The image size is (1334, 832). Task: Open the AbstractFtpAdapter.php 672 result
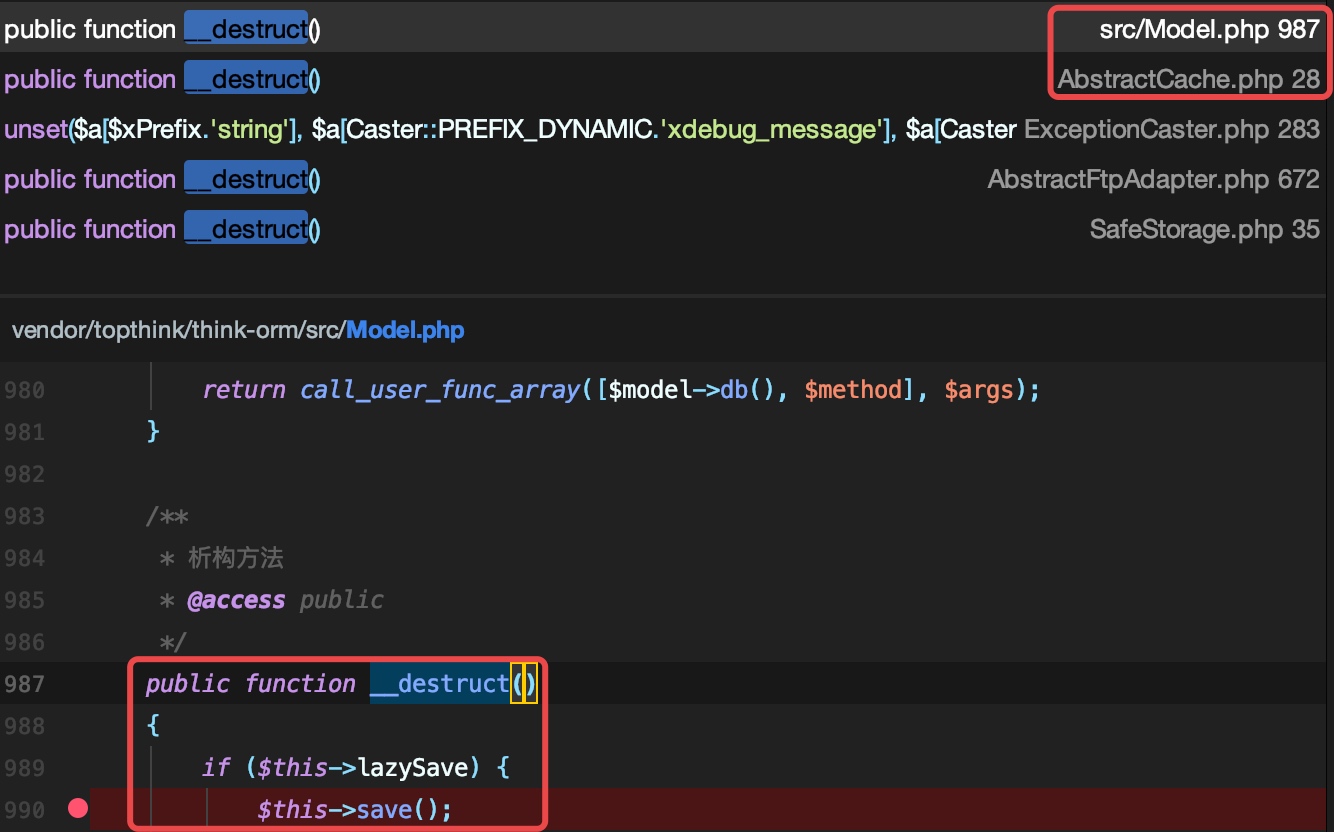coord(665,179)
